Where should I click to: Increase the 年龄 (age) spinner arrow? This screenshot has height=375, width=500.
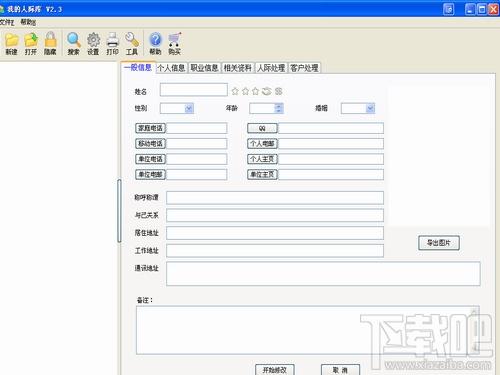pos(279,106)
